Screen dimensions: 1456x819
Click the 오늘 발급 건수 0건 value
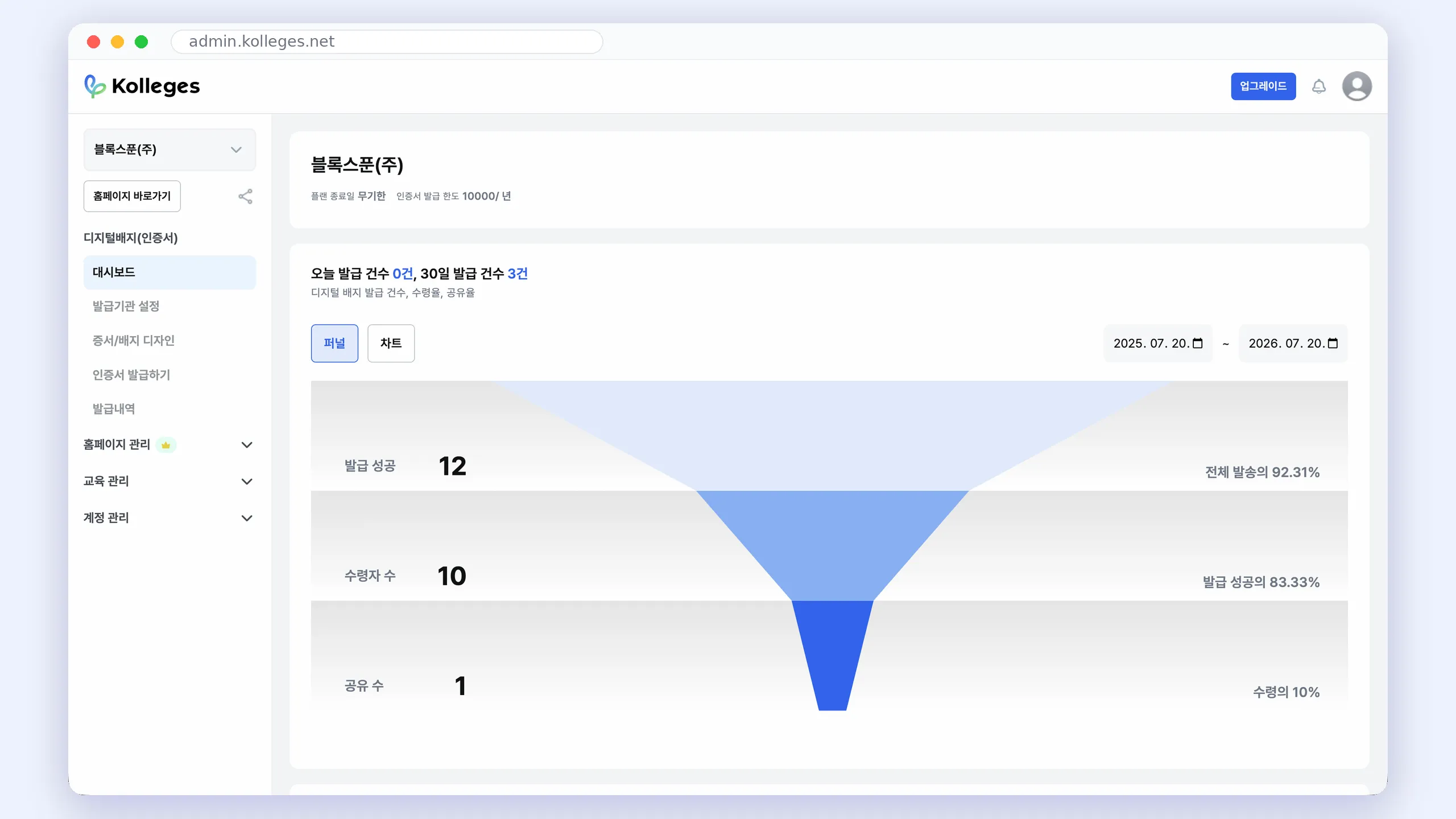click(x=403, y=274)
